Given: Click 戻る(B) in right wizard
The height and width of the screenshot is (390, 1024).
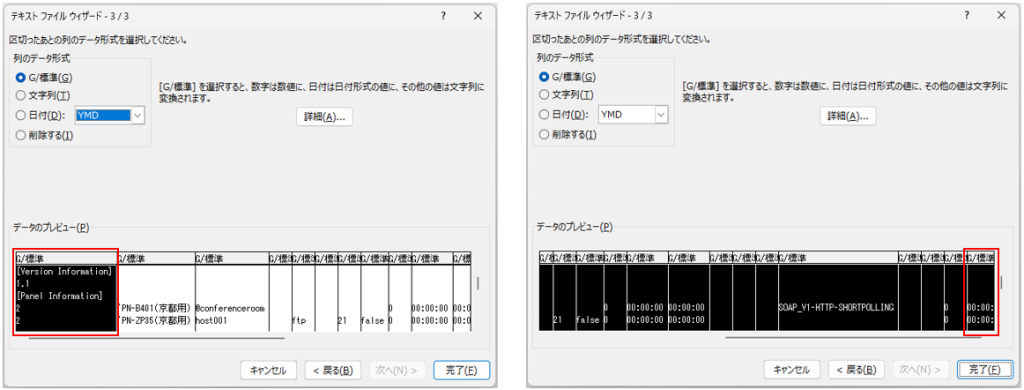Looking at the screenshot, I should coord(855,370).
